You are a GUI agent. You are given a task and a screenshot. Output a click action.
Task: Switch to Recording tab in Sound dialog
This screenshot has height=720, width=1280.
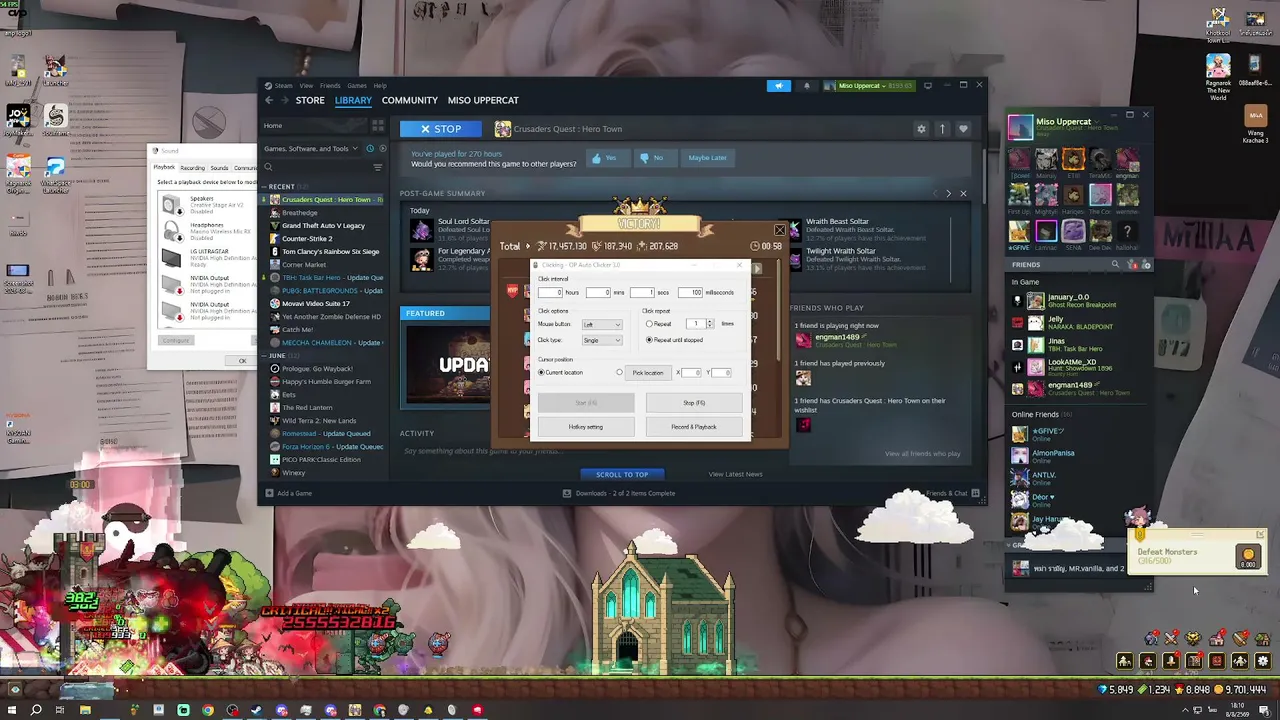(193, 168)
